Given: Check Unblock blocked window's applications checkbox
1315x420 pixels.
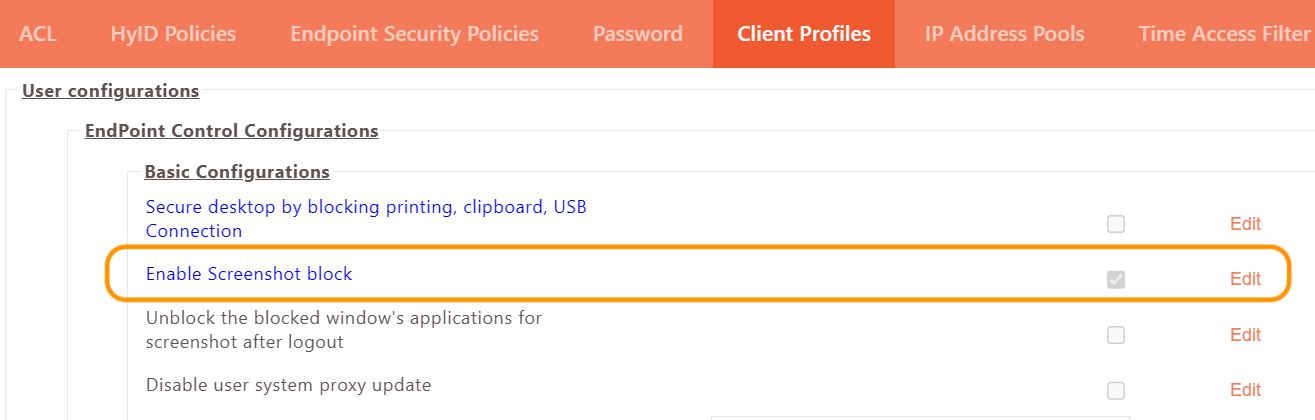Looking at the screenshot, I should (x=1116, y=335).
